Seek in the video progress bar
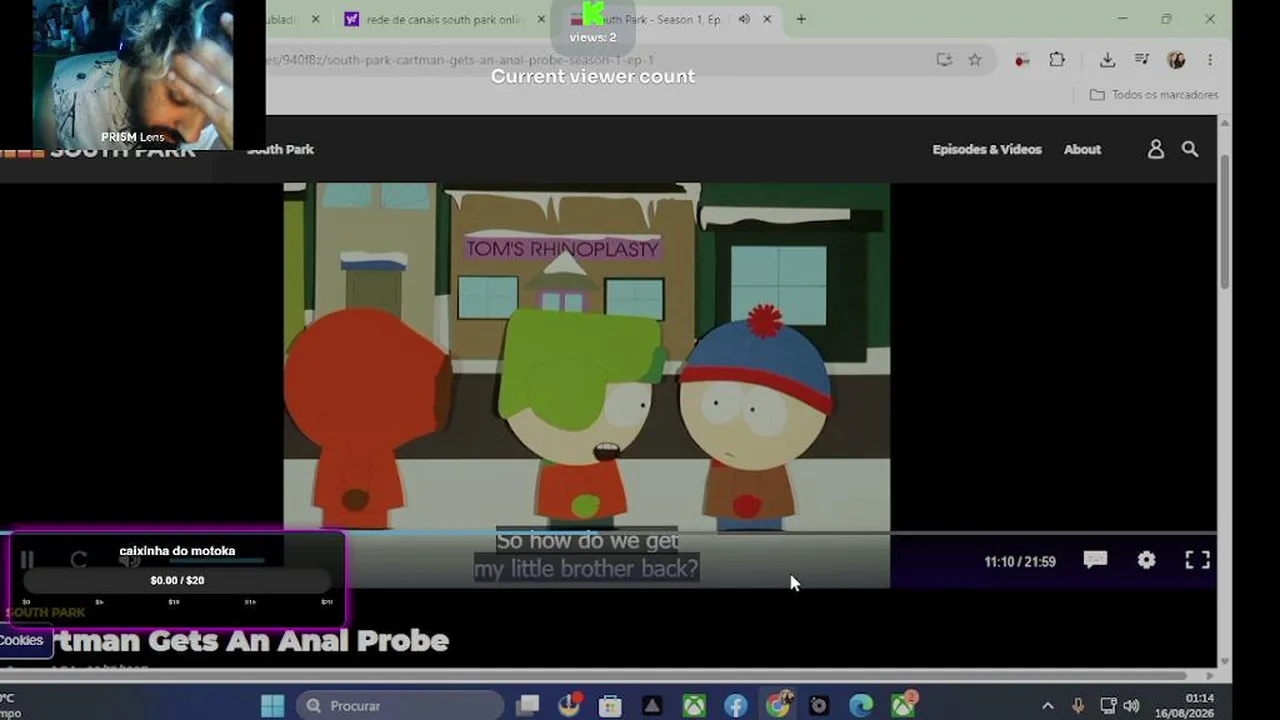The height and width of the screenshot is (720, 1280). tap(608, 533)
